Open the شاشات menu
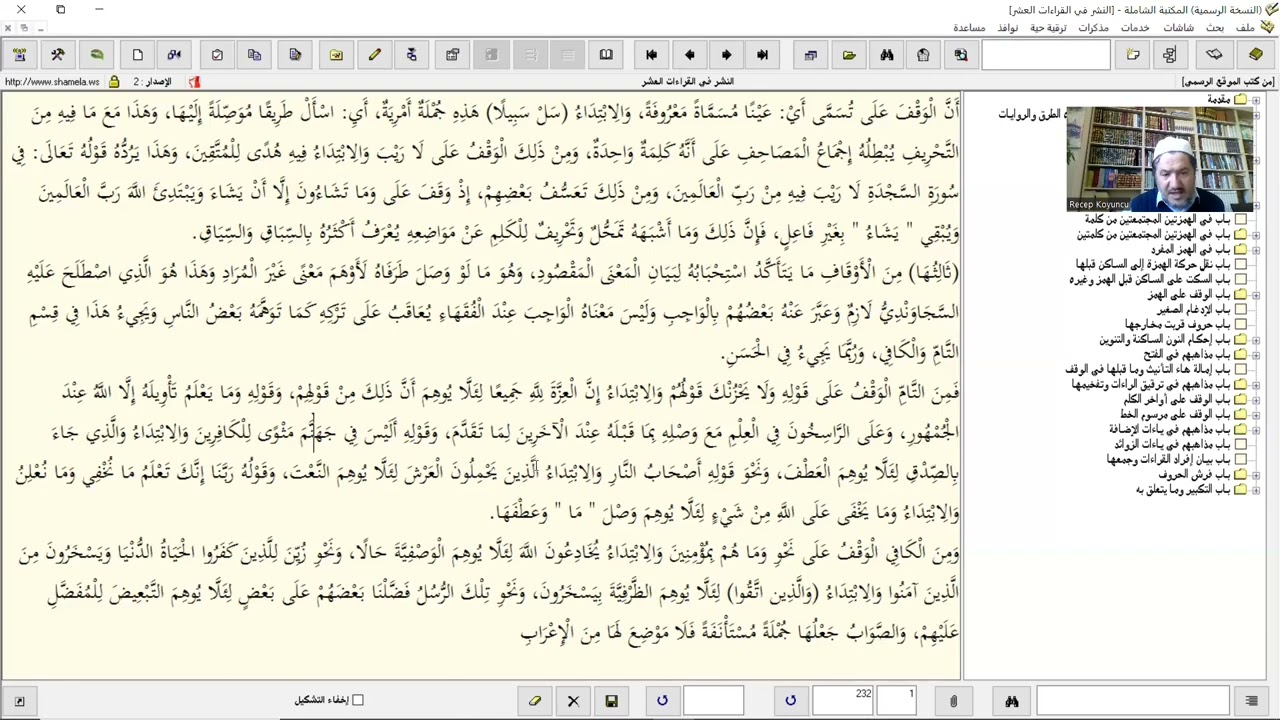The width and height of the screenshot is (1280, 720). click(1178, 28)
